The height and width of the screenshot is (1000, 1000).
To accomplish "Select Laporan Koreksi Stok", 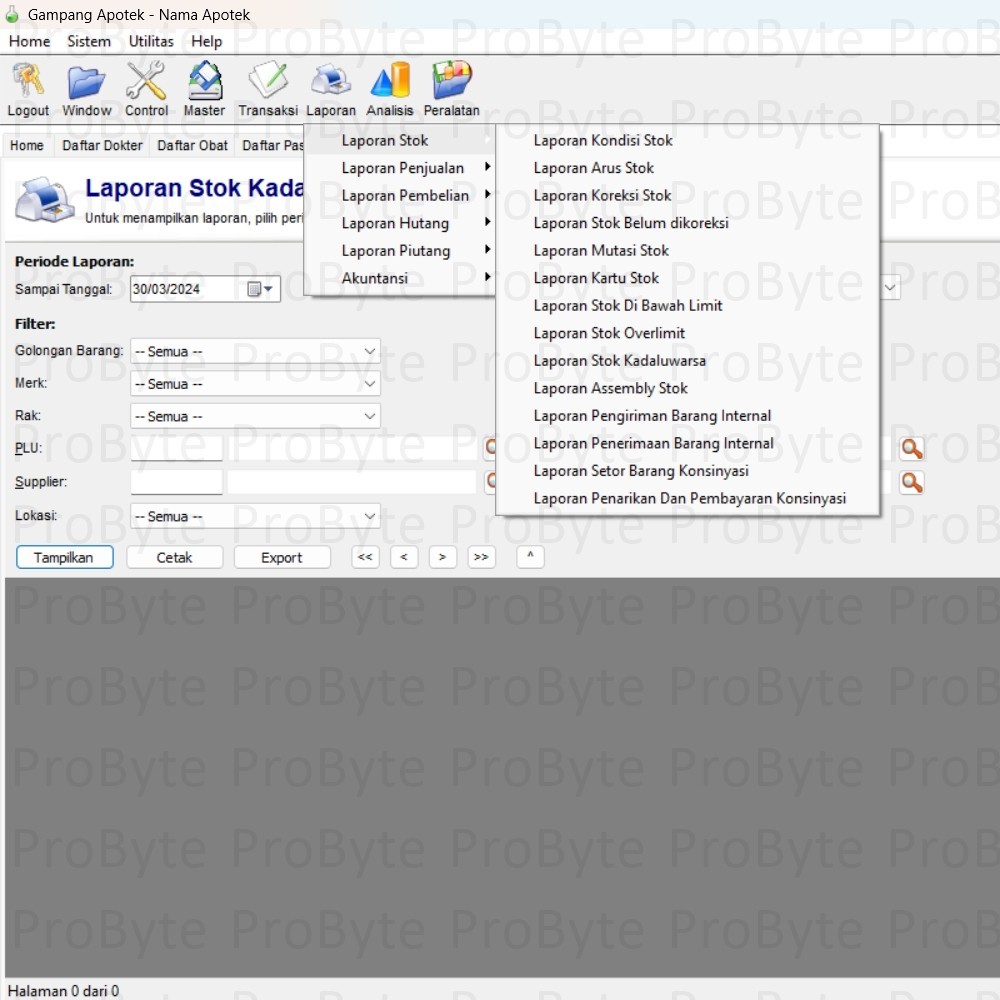I will pos(688,195).
